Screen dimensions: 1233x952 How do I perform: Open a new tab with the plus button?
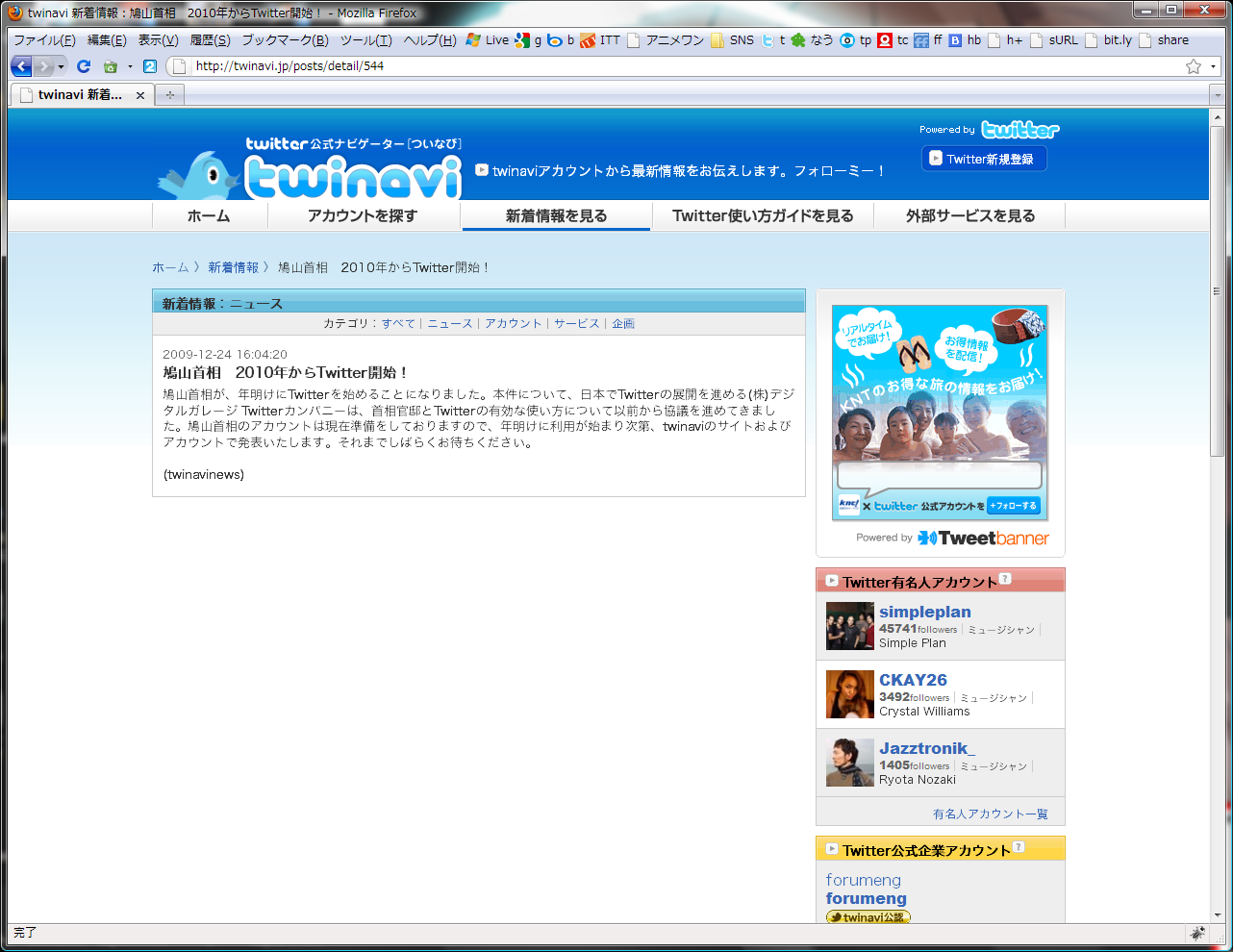169,95
